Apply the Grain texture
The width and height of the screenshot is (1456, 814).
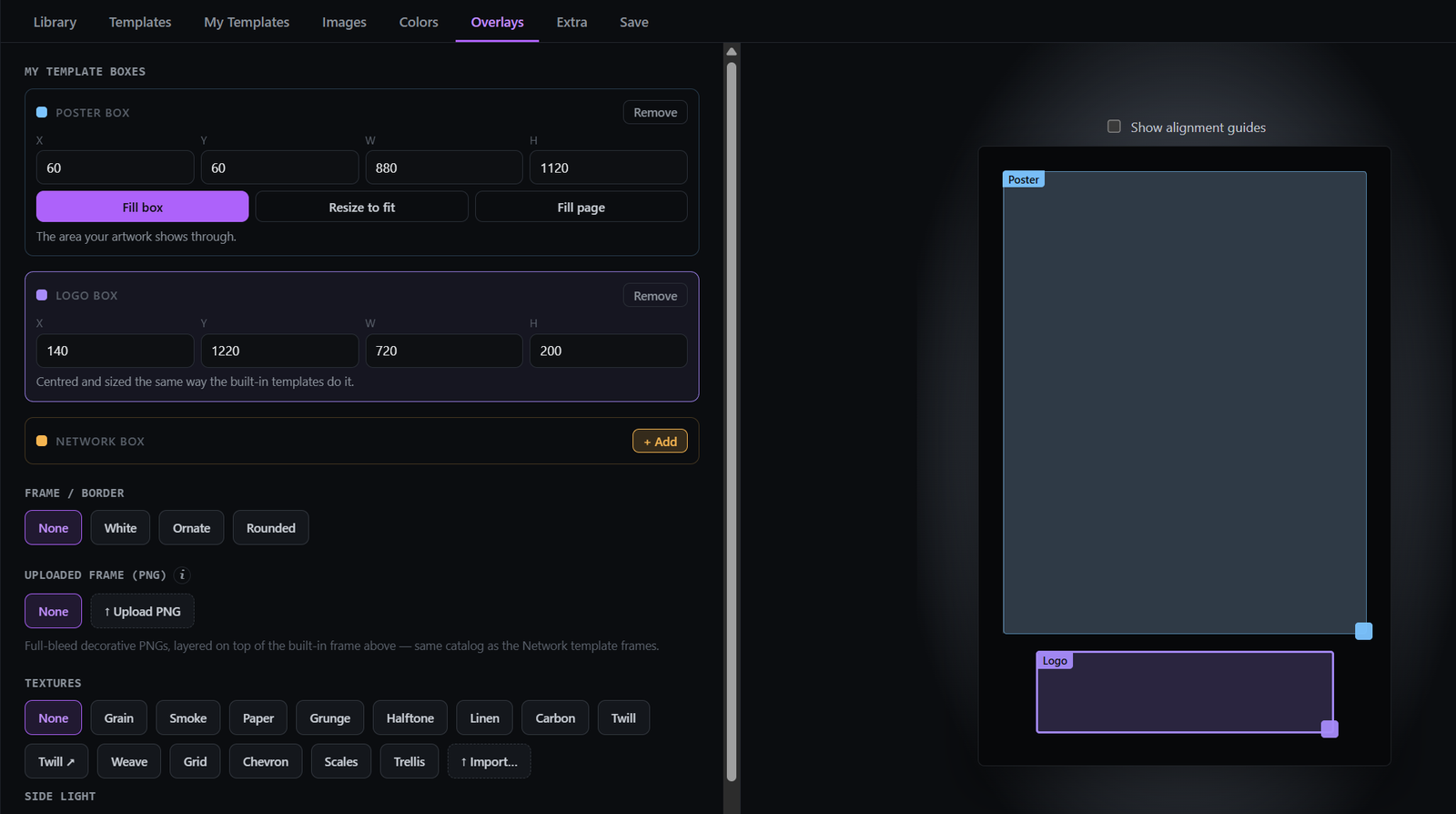coord(118,717)
